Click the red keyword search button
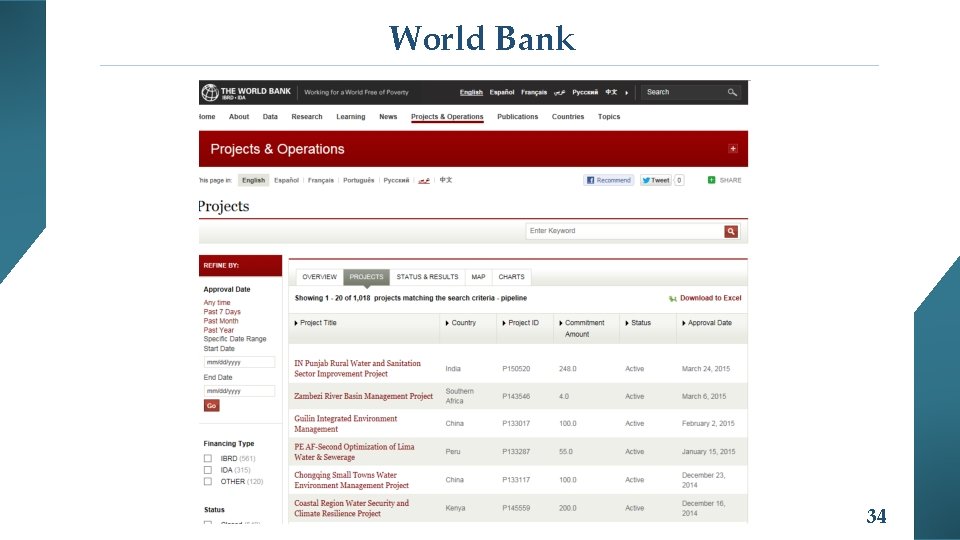960x540 pixels. coord(730,231)
